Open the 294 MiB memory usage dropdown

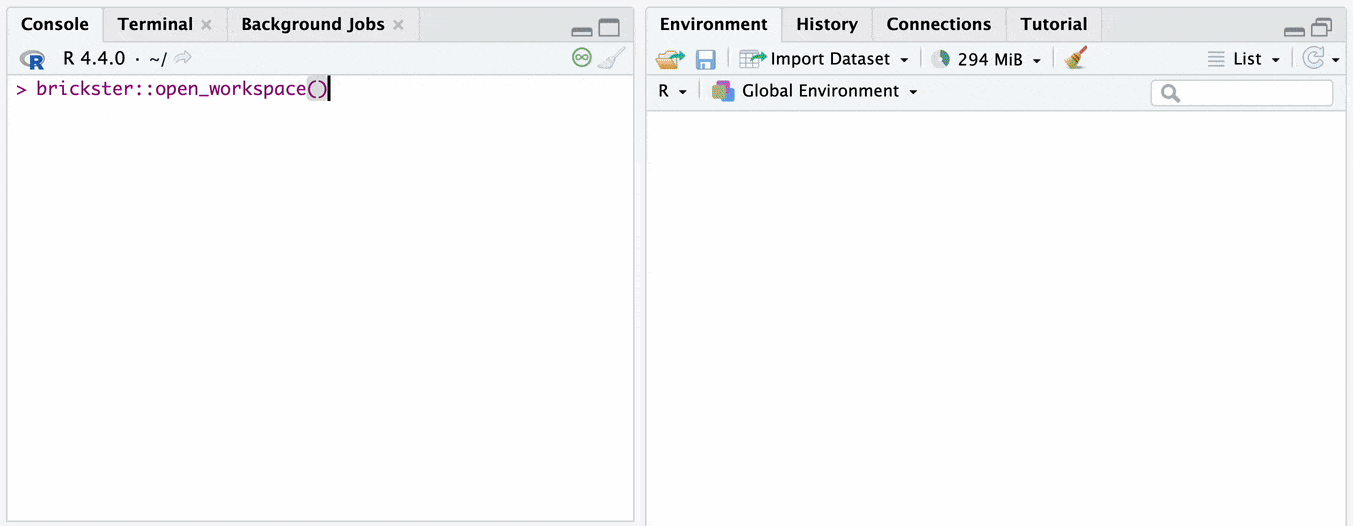pyautogui.click(x=988, y=59)
